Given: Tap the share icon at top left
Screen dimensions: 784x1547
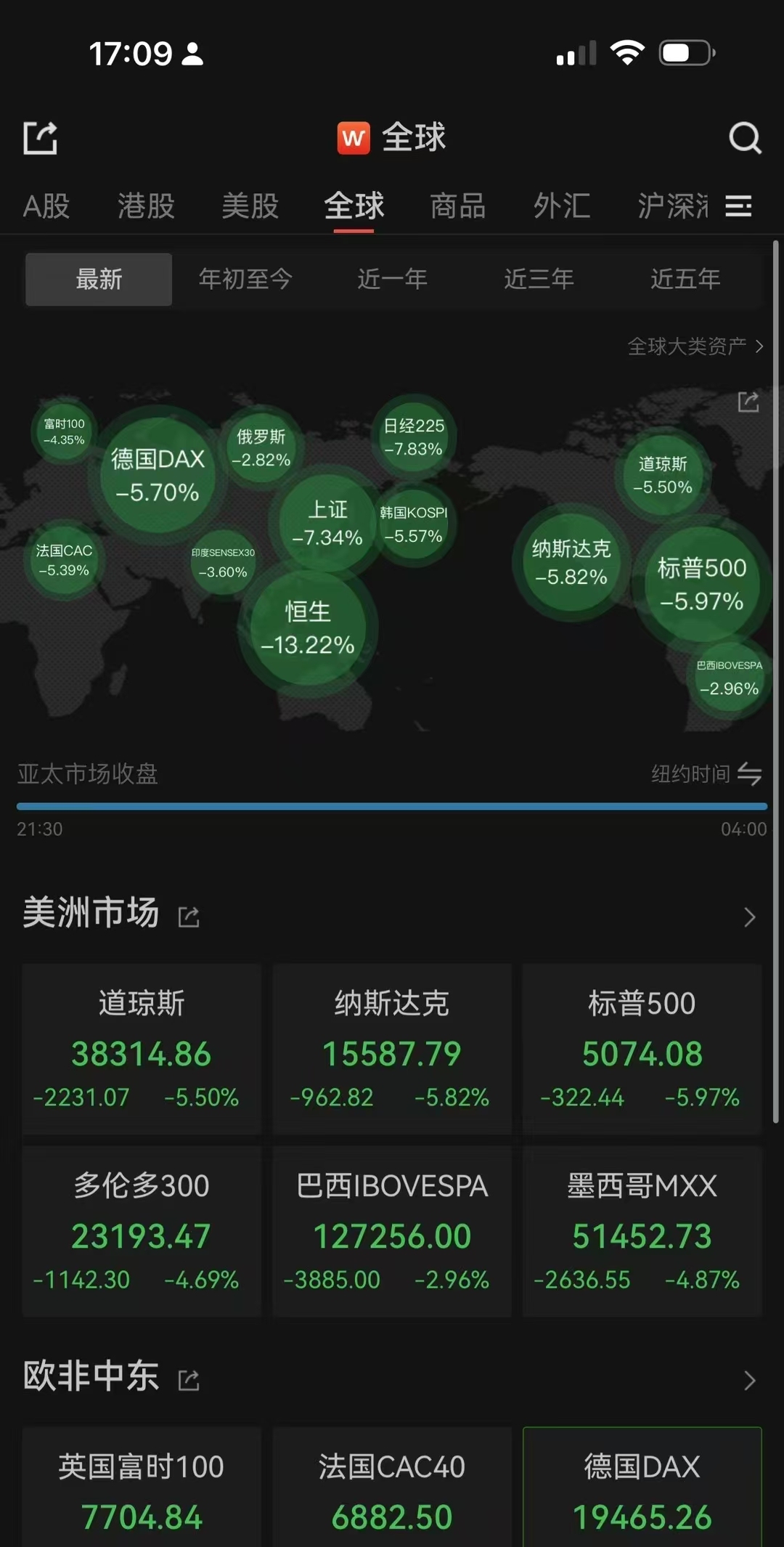Looking at the screenshot, I should pyautogui.click(x=41, y=138).
